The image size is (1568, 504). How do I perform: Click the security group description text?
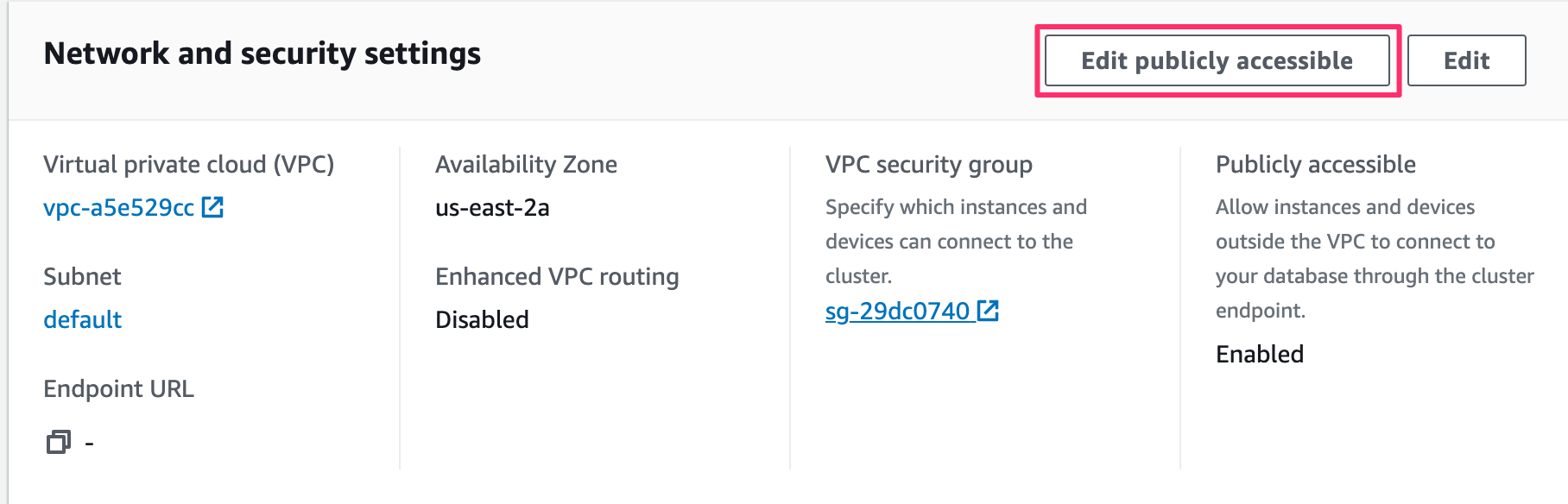coord(955,242)
